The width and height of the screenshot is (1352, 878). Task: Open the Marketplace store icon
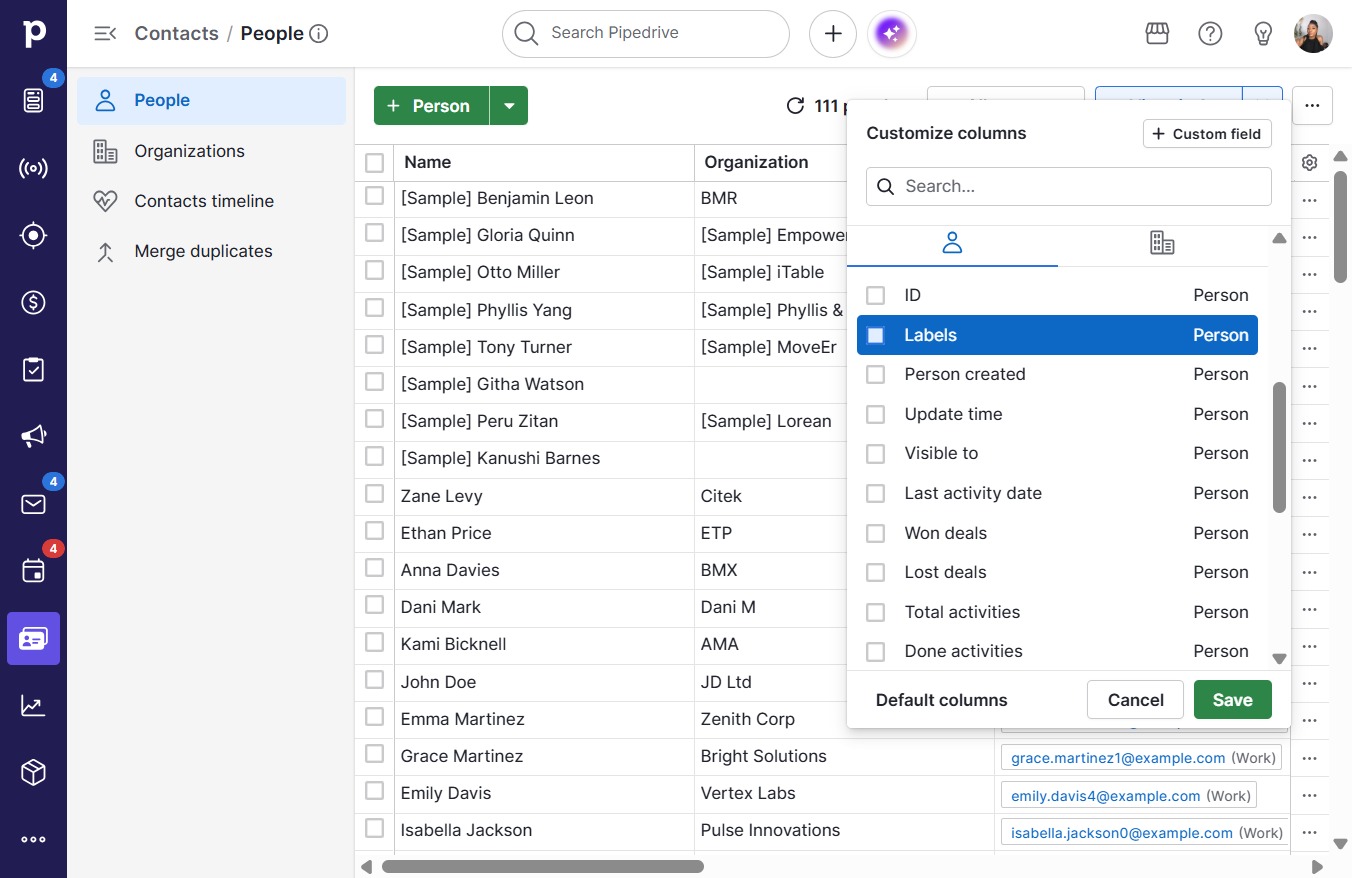pyautogui.click(x=1157, y=33)
